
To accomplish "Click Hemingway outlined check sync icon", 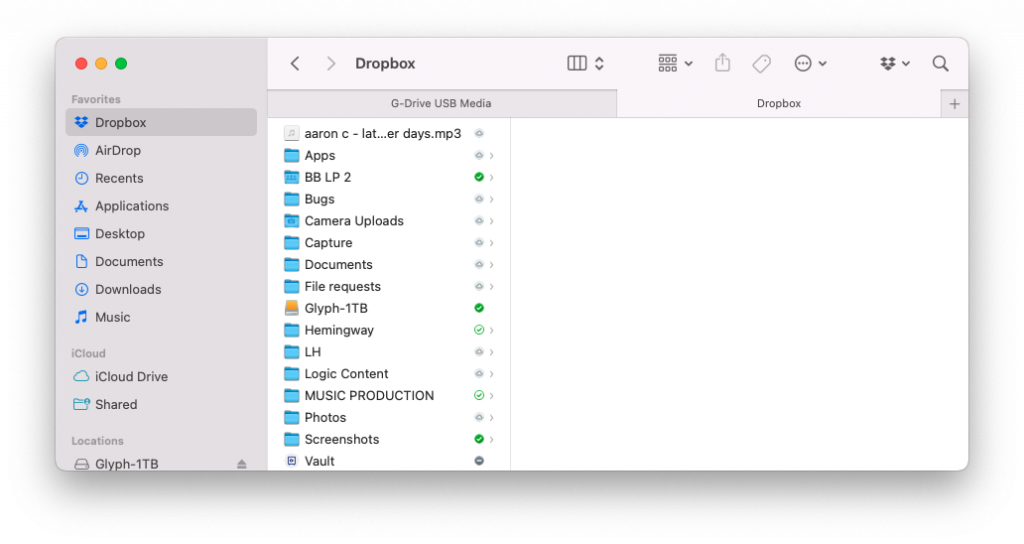I will [479, 330].
